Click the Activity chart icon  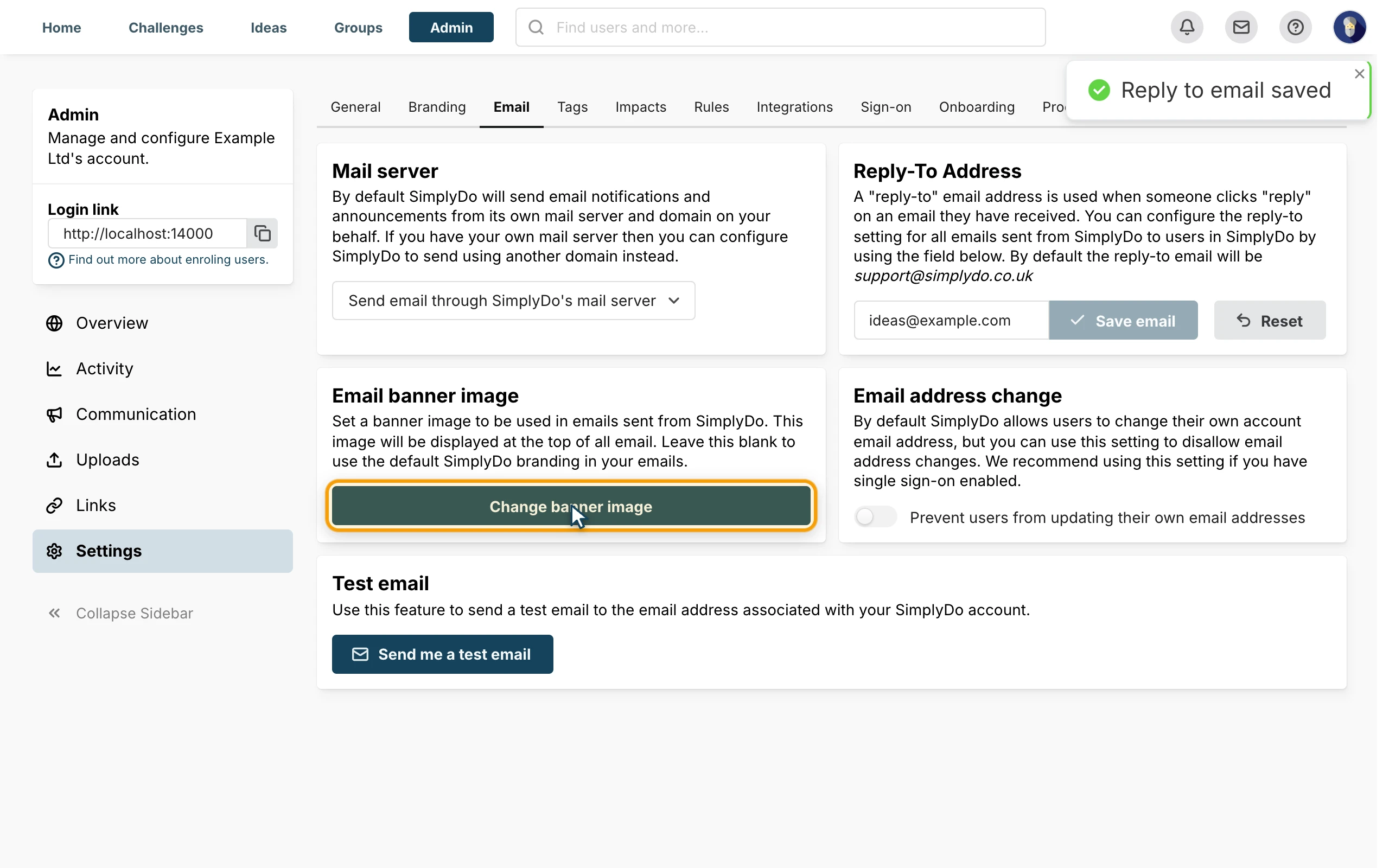point(54,368)
